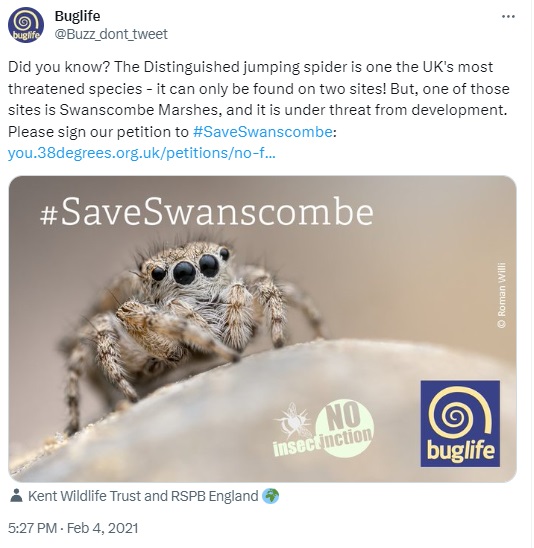Open the Buglife profile avatar

26,25
